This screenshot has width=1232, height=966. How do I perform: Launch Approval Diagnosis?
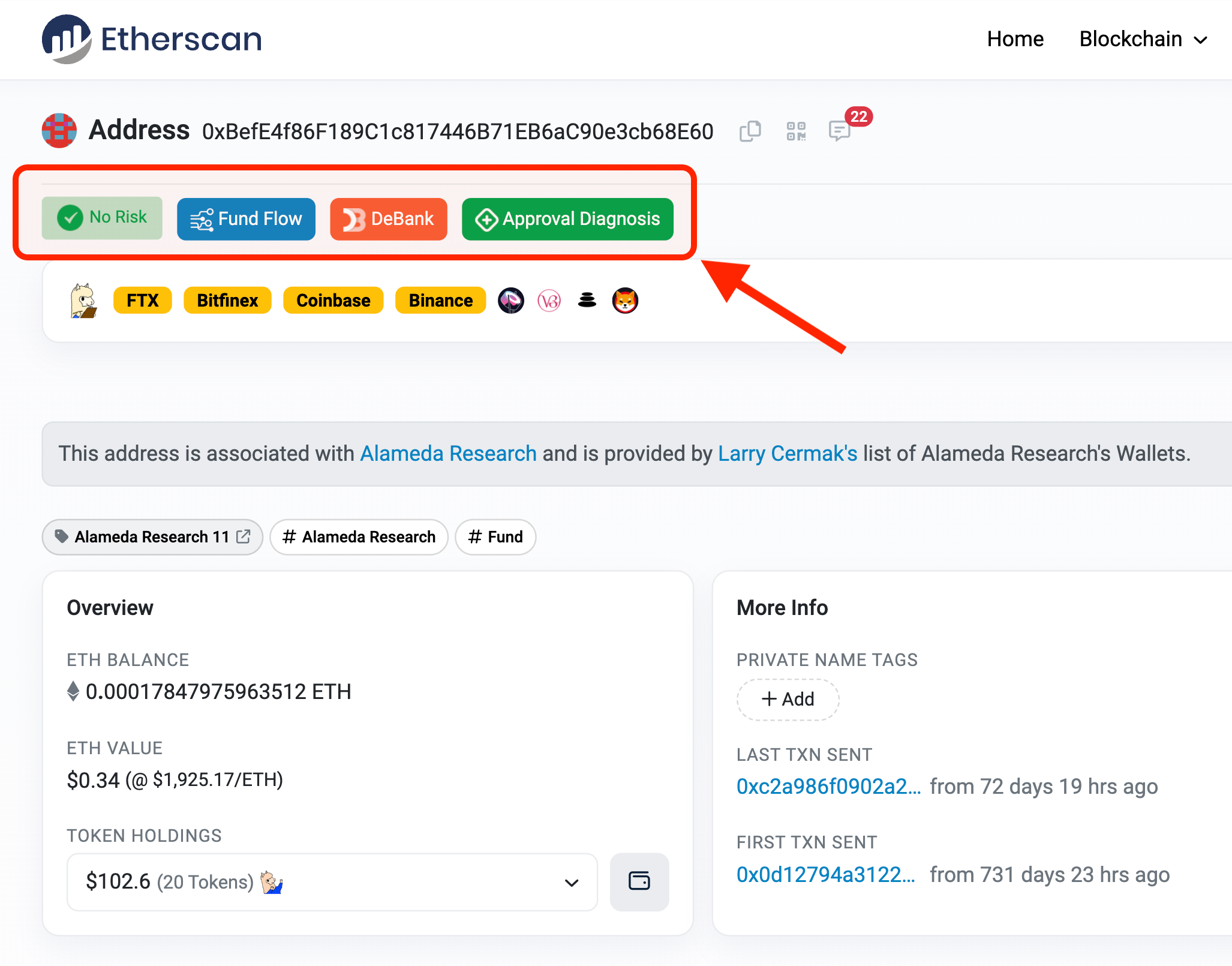[x=567, y=219]
